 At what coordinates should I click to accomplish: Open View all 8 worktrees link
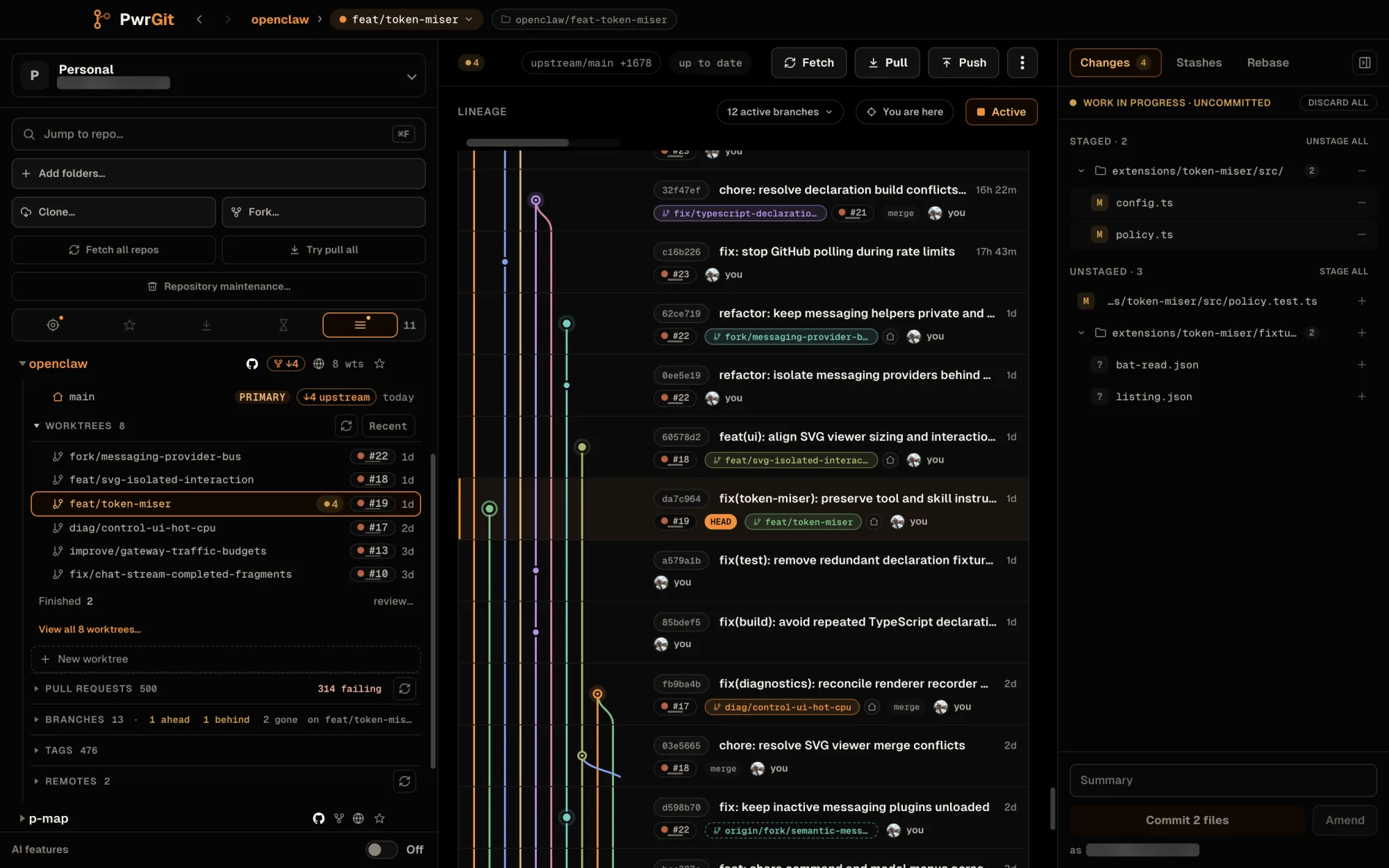coord(90,629)
